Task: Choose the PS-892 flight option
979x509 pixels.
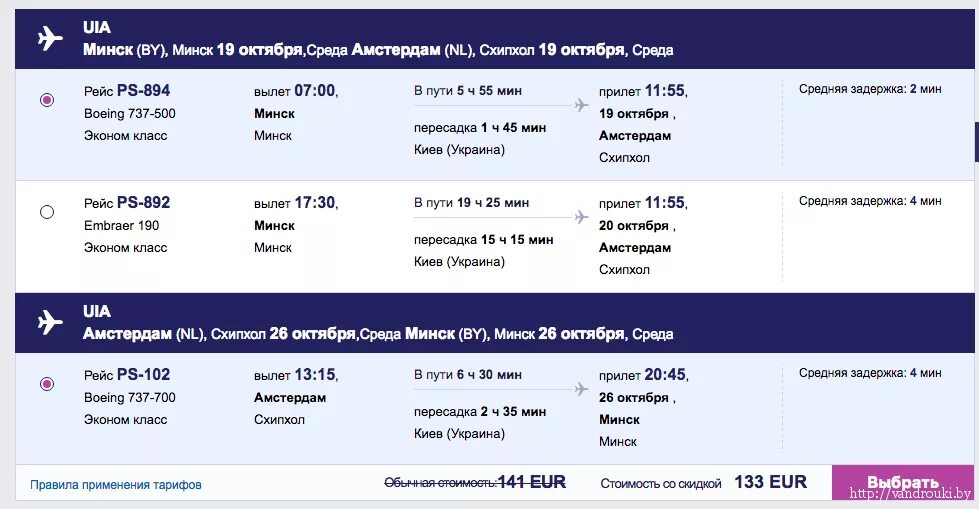Action: (47, 212)
